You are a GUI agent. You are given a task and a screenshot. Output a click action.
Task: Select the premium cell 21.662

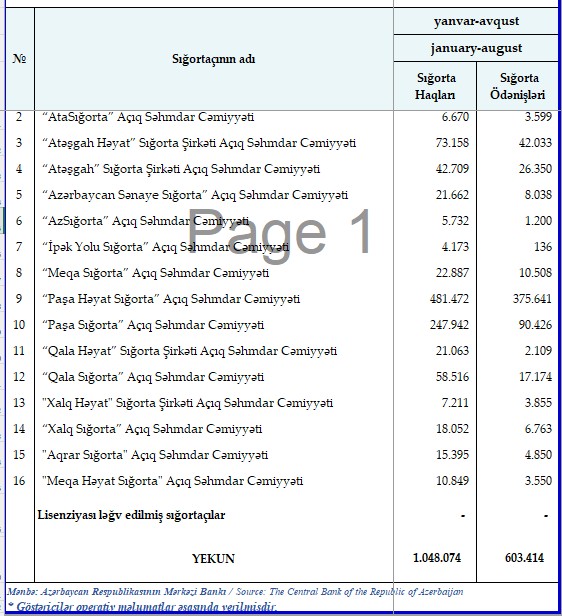[452, 194]
